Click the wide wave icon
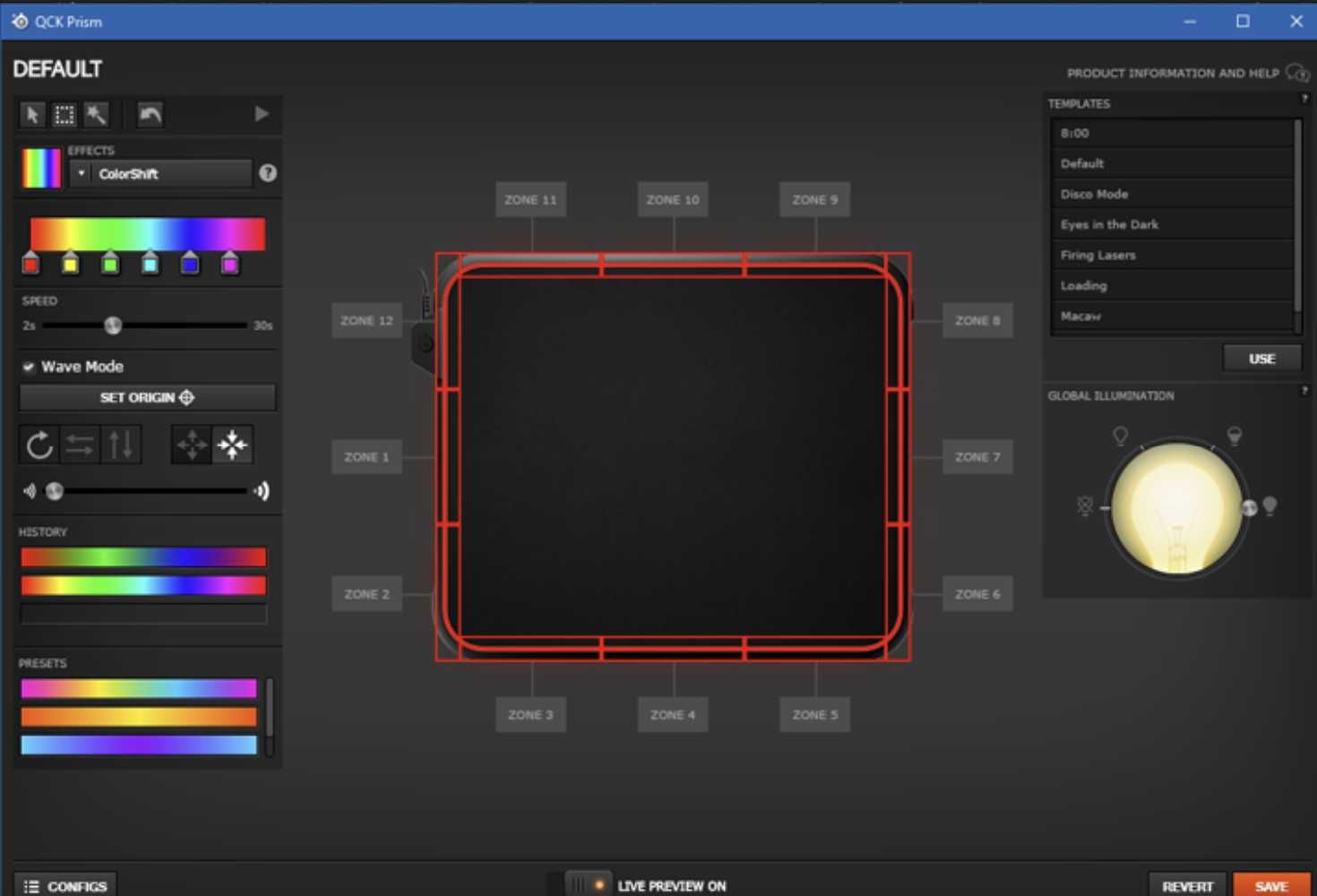 coord(262,491)
